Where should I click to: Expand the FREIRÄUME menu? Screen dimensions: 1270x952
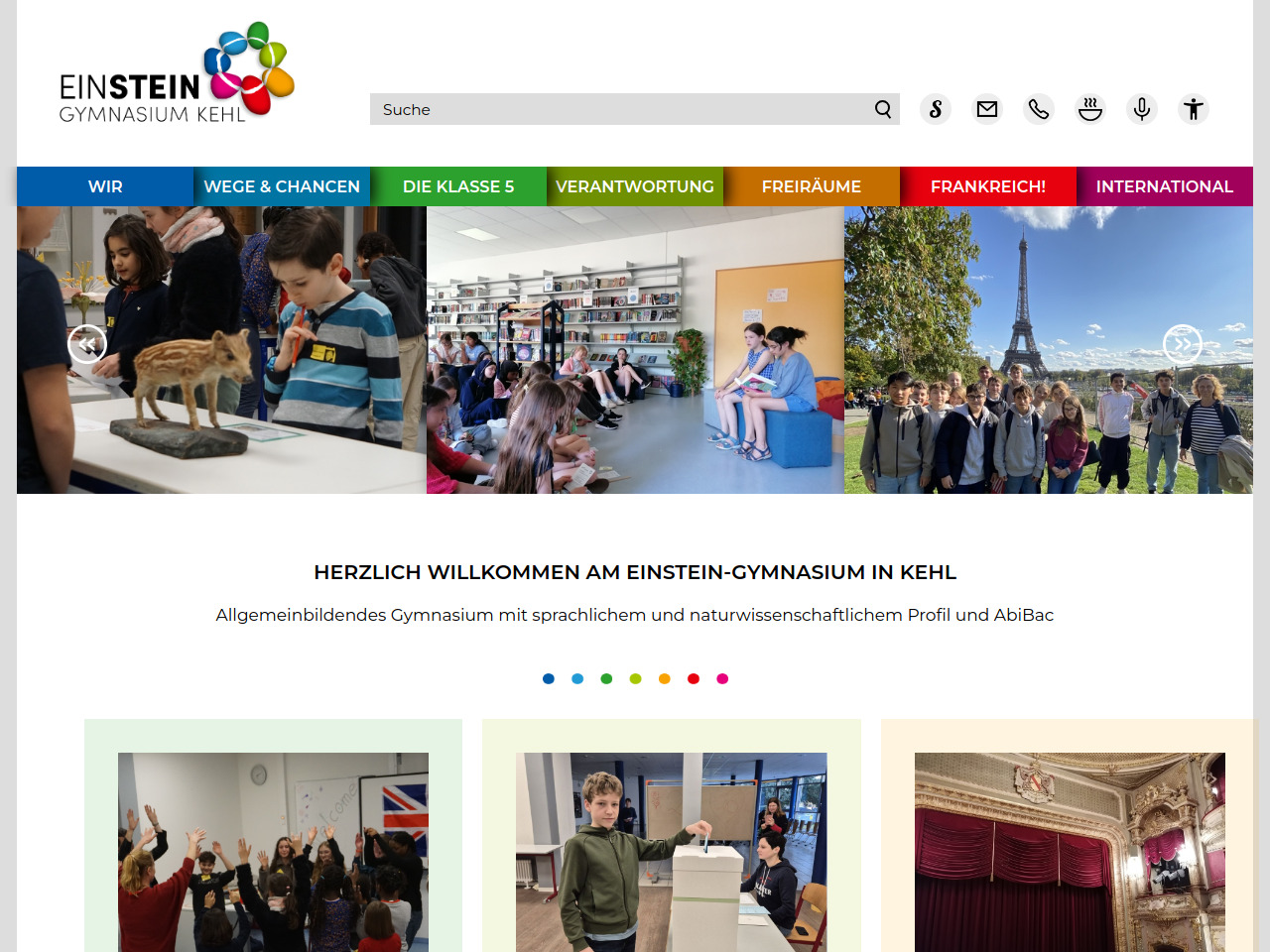[x=812, y=186]
